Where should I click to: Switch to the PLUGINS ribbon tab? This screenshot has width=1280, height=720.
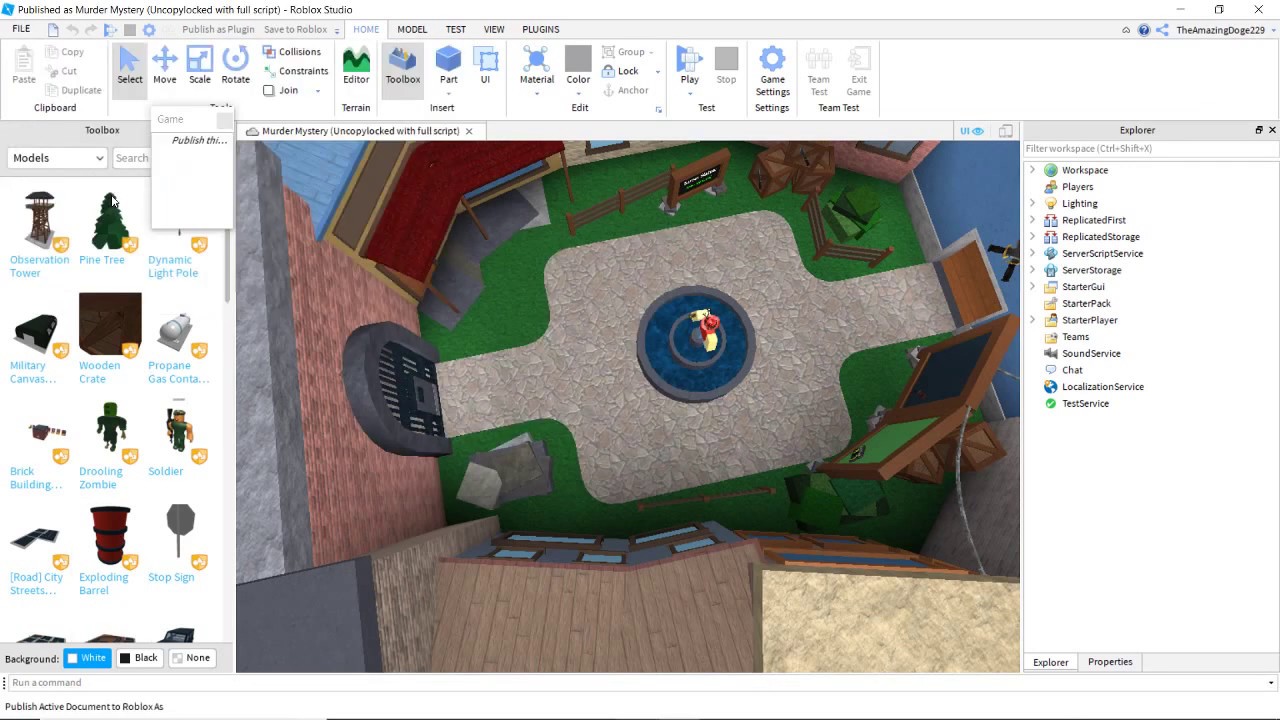pos(541,29)
